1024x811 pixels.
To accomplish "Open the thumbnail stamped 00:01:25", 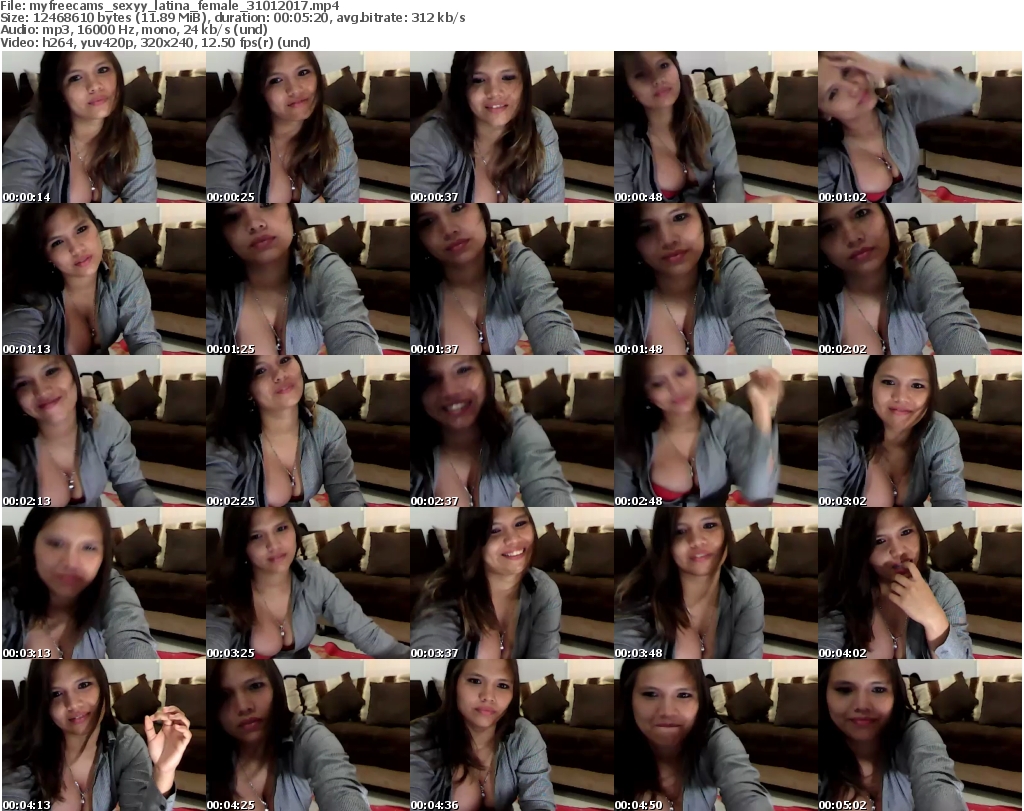I will tap(308, 279).
